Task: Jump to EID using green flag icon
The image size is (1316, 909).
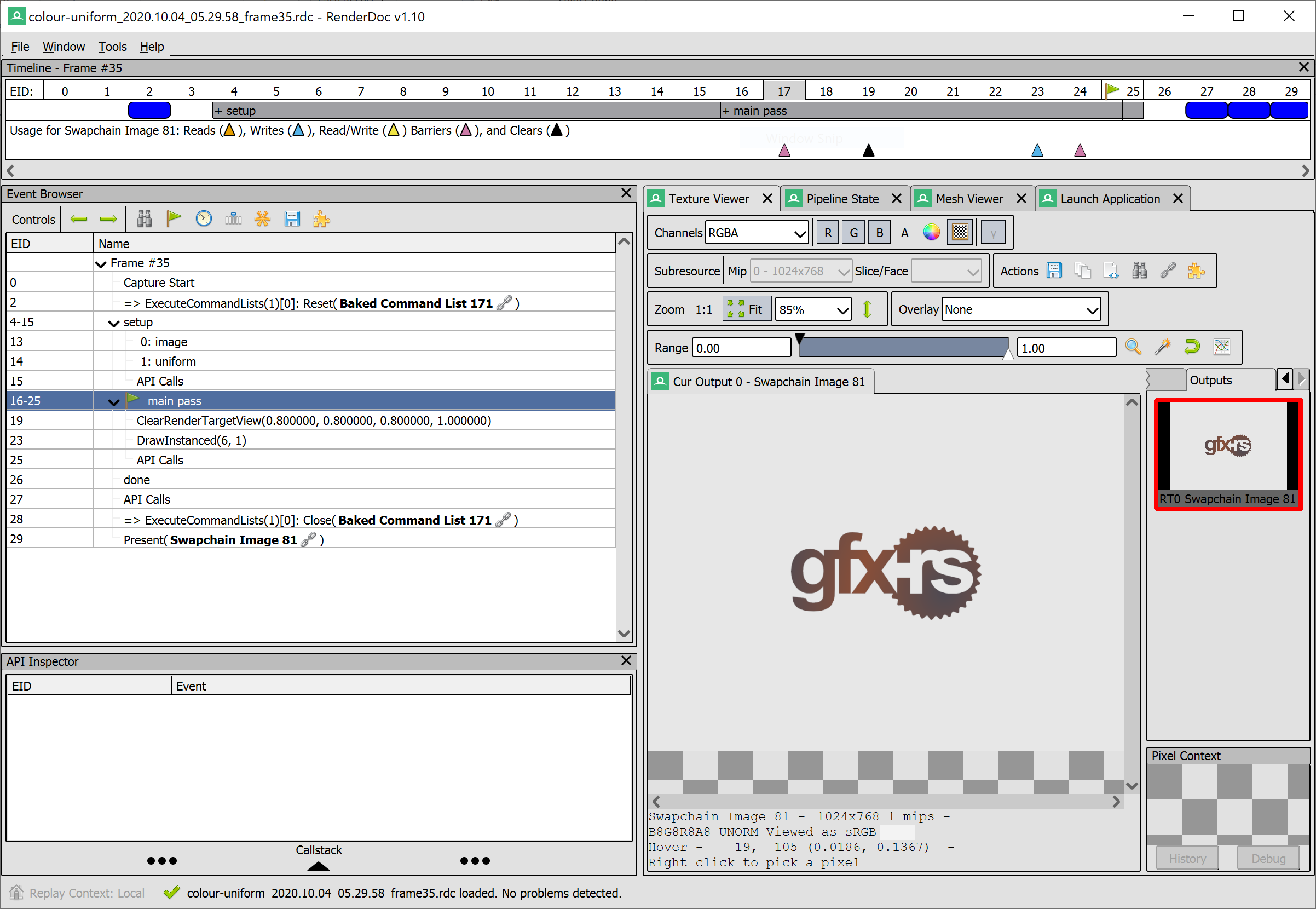Action: click(174, 218)
